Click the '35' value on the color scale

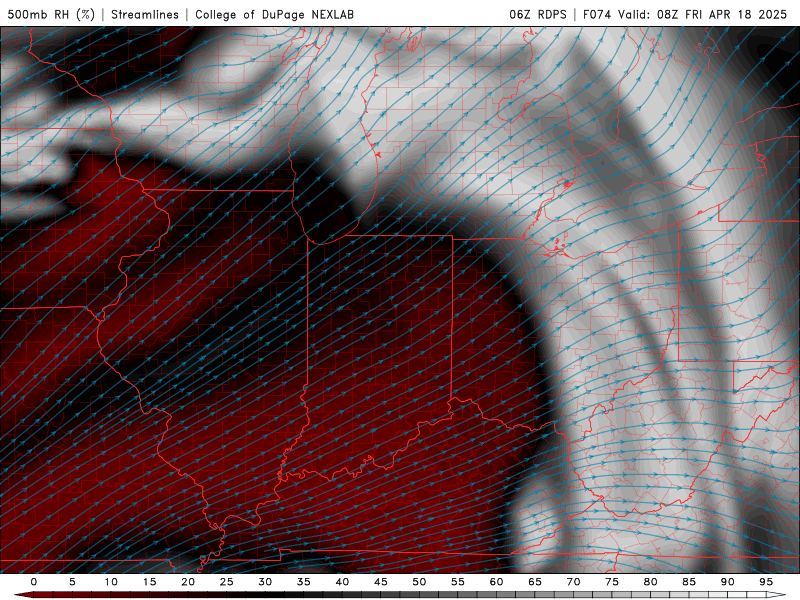click(x=304, y=582)
